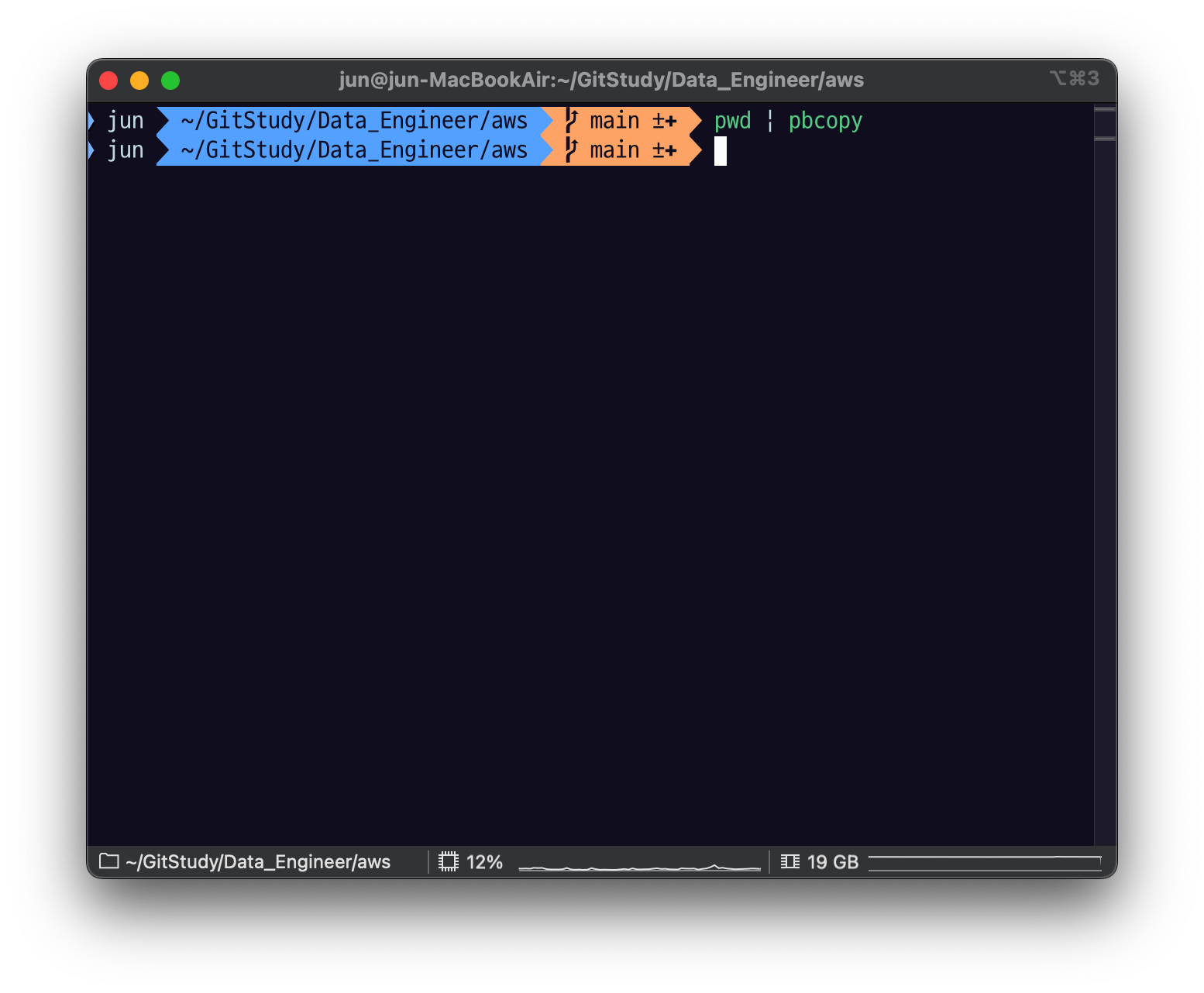Screen dimensions: 1204x993
Task: Close the terminal window with the red button
Action: click(x=108, y=81)
